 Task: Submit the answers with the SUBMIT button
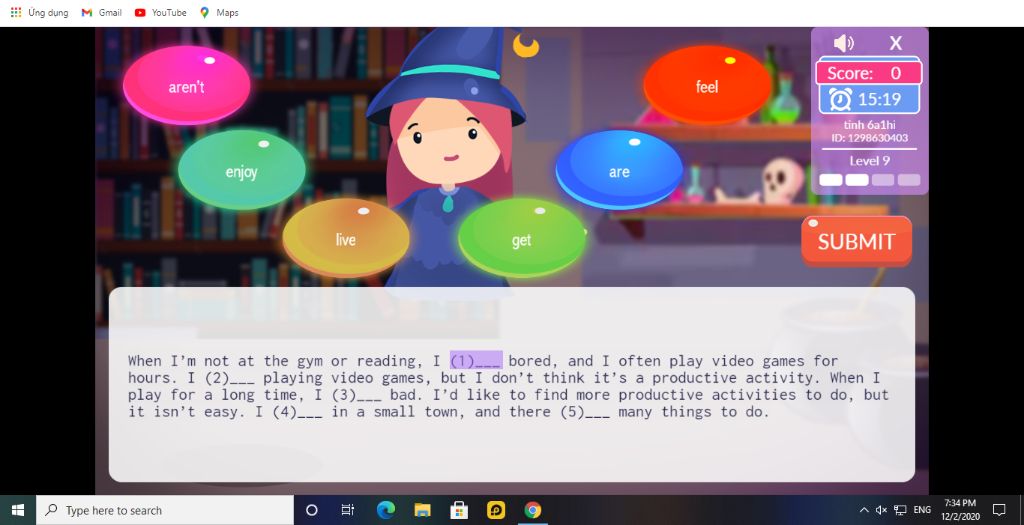click(856, 241)
